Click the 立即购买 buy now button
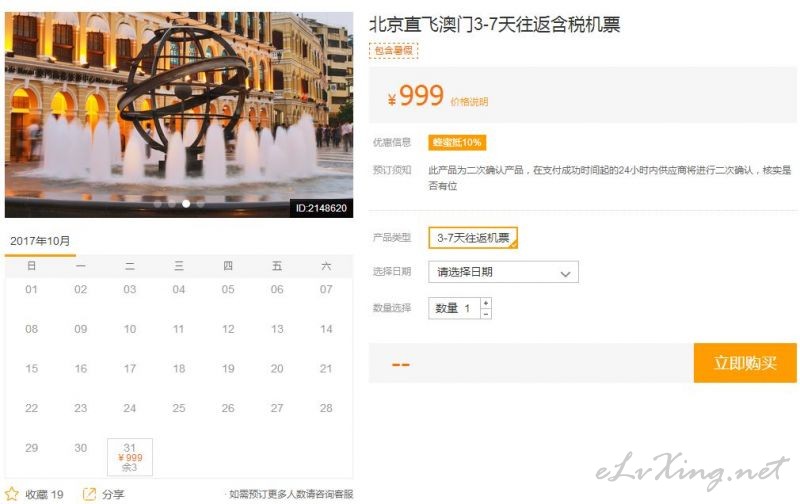Viewport: 800px width, 504px height. coord(745,363)
